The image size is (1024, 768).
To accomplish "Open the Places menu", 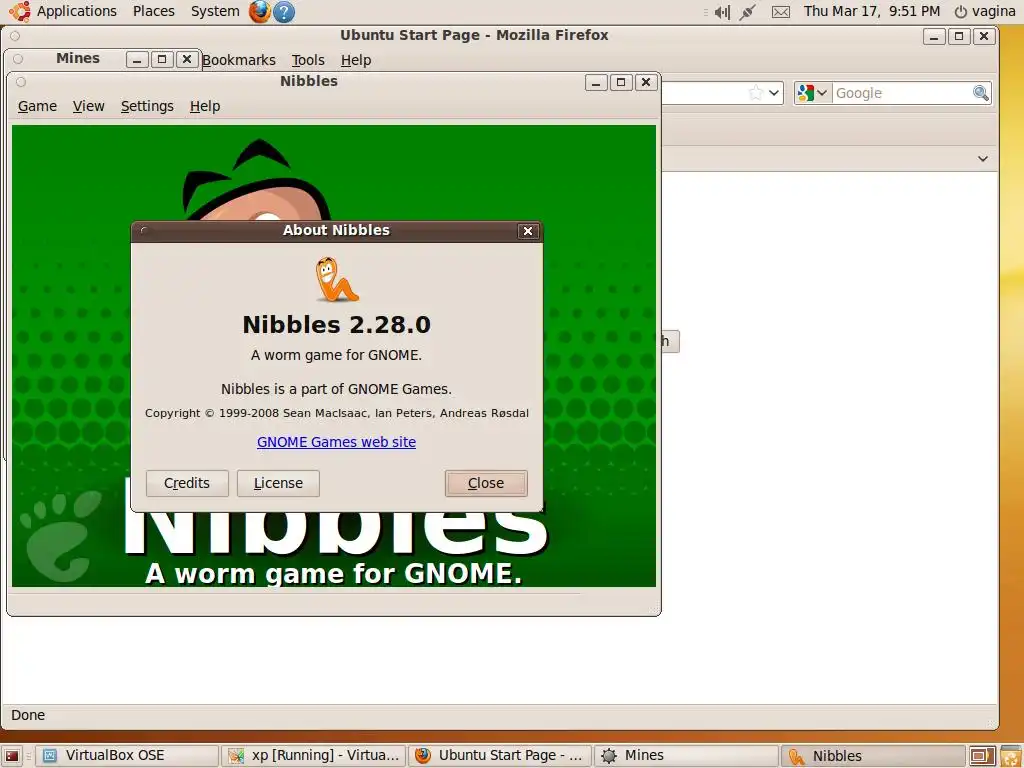I will 153,11.
